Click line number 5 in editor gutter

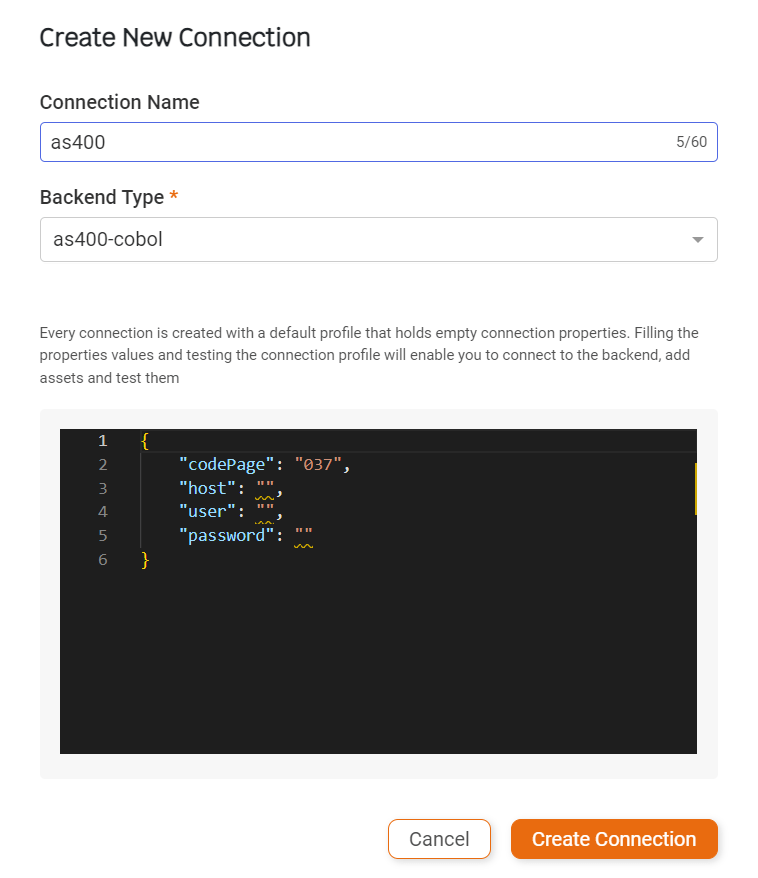pyautogui.click(x=102, y=536)
